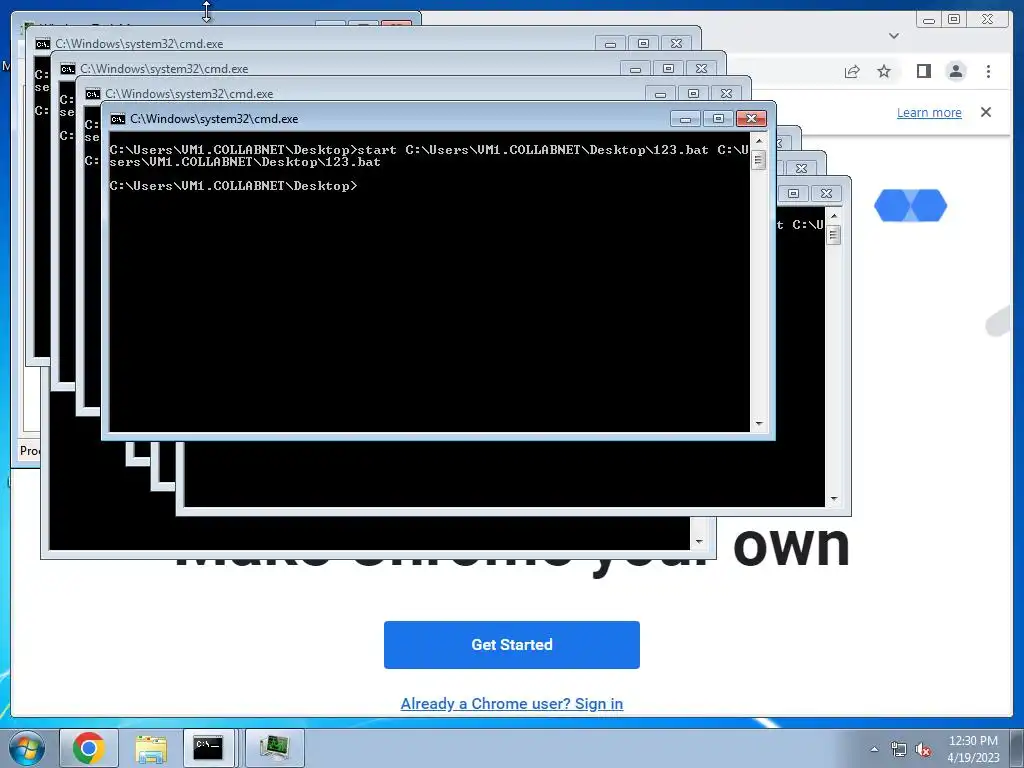
Task: Open the Task Manager taskbar icon
Action: click(274, 748)
